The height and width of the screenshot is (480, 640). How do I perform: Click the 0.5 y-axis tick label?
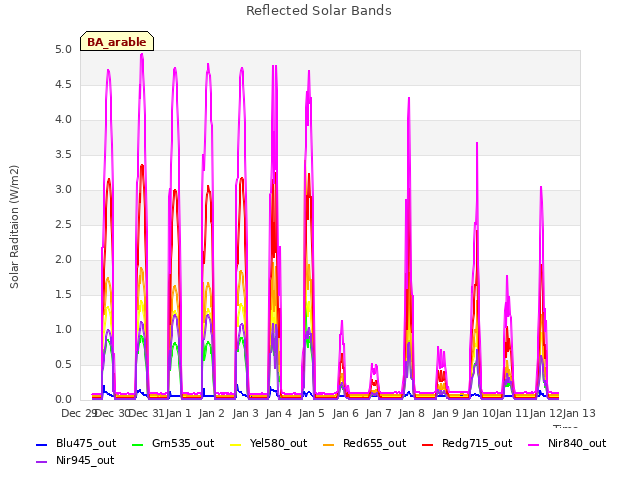pyautogui.click(x=63, y=364)
